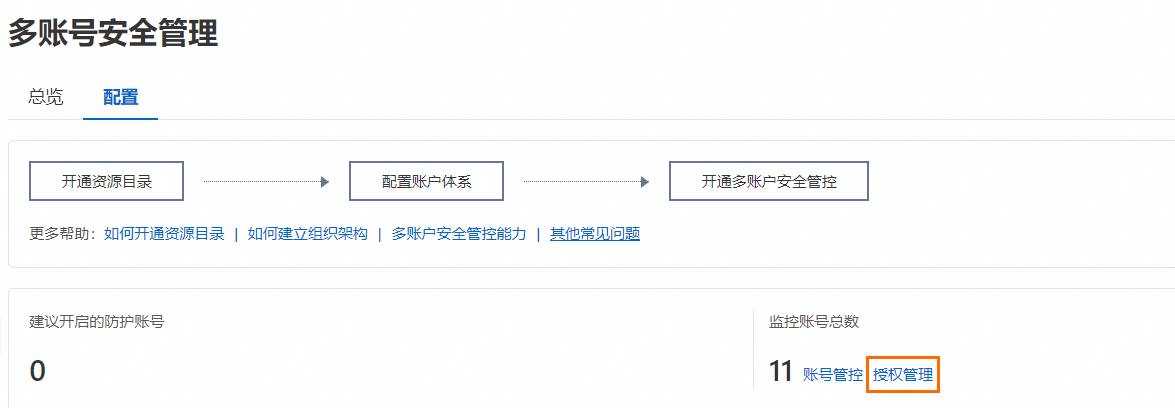Click the 开通多账户安全管控 step button

pos(768,182)
